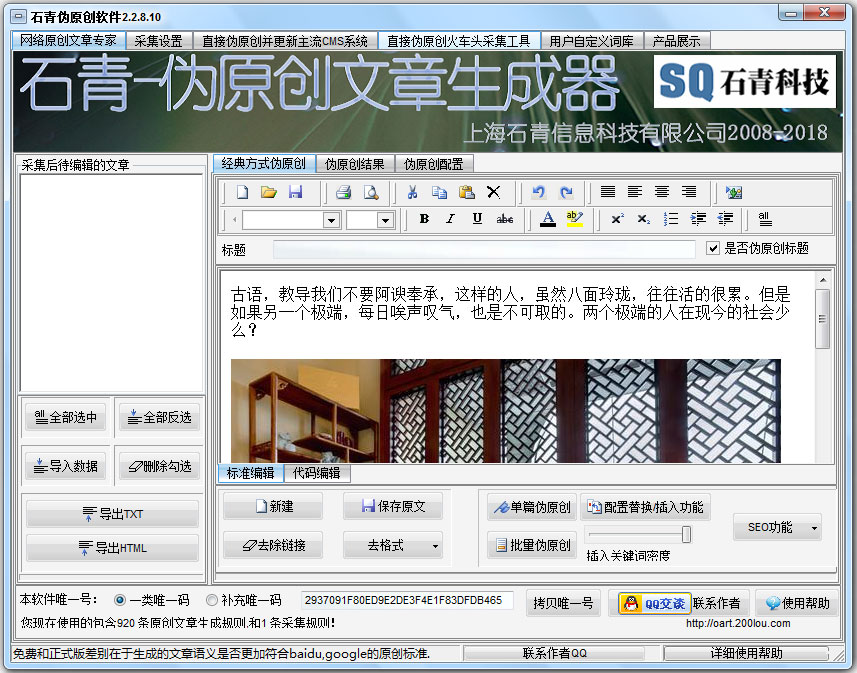Click 删除勾选 button
Image resolution: width=857 pixels, height=673 pixels.
coord(160,466)
